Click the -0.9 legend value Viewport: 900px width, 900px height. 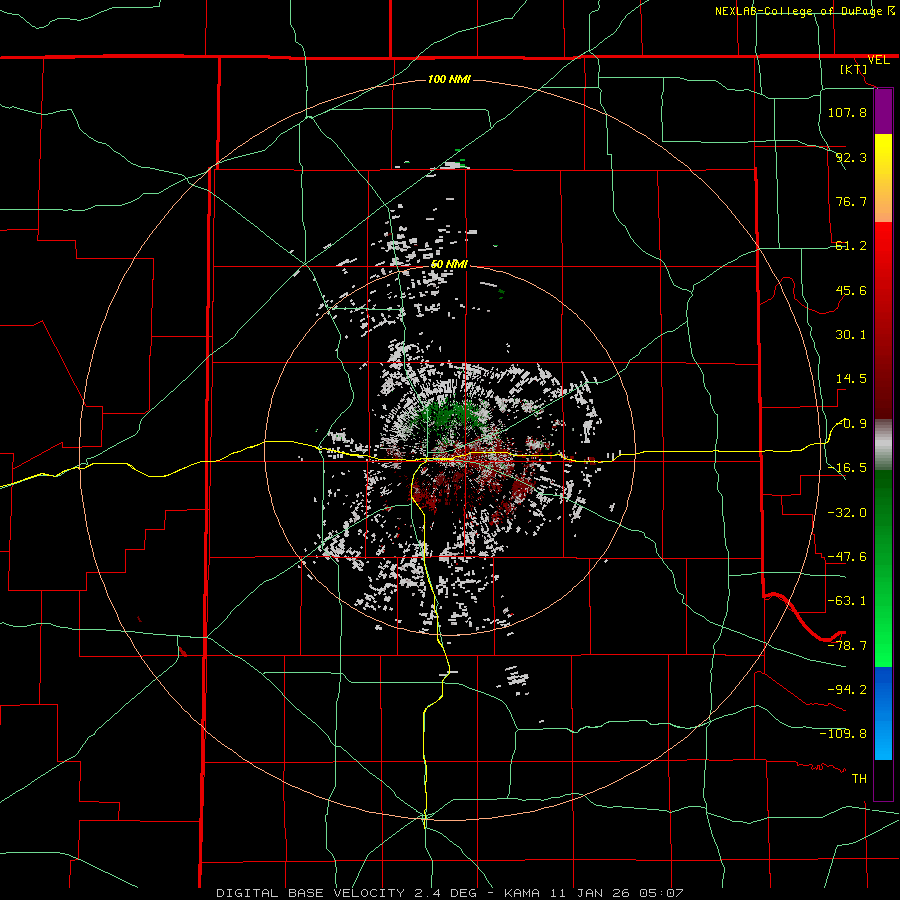[852, 424]
